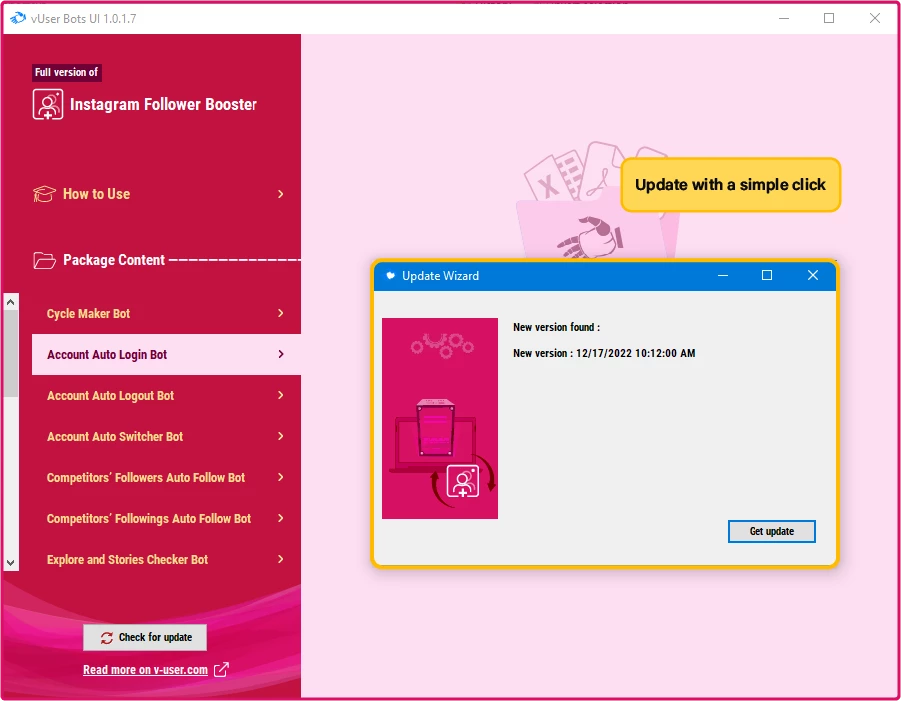
Task: Click the 'New version found :' text
Action: [556, 328]
